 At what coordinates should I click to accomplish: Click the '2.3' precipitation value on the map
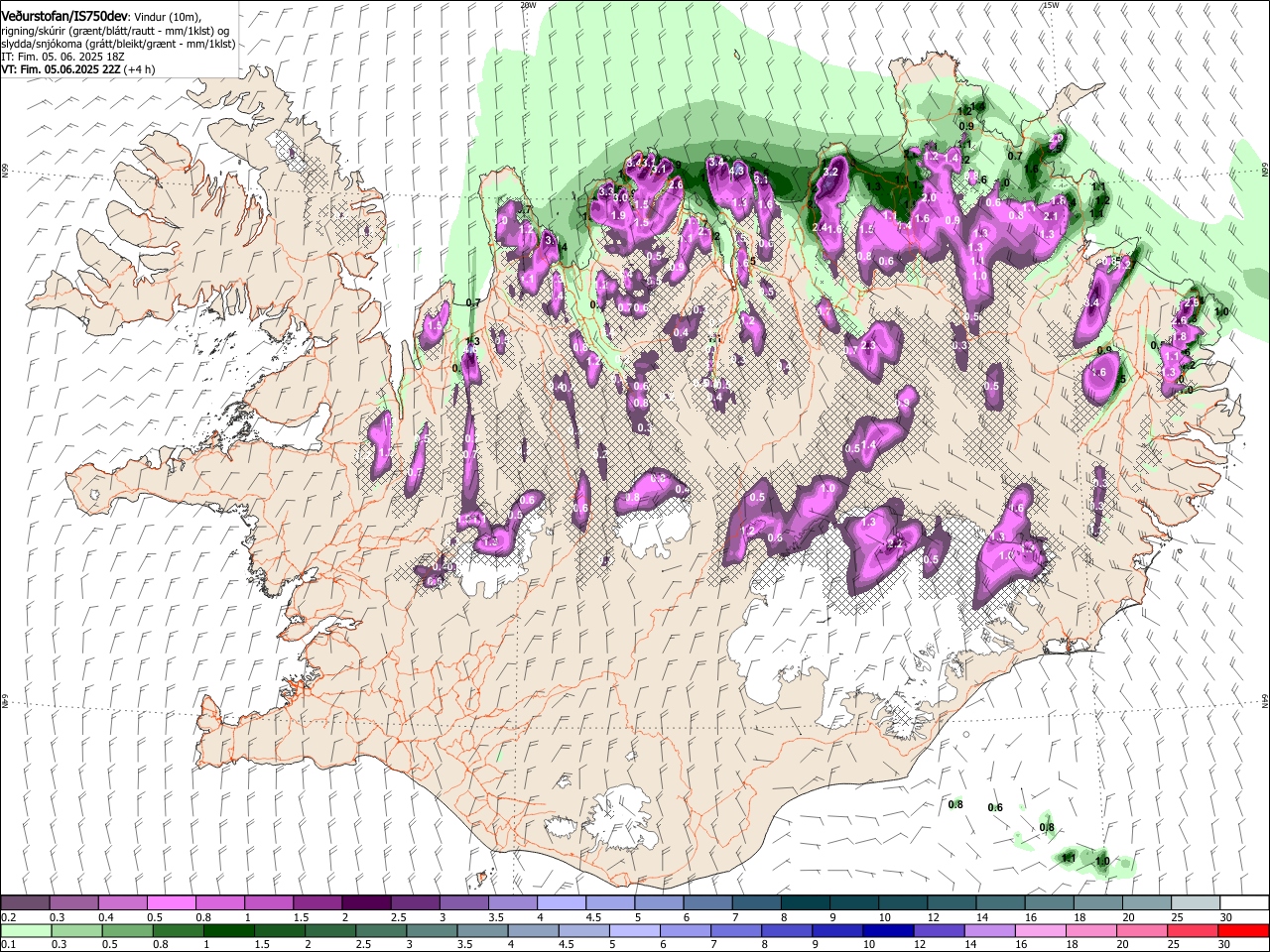coord(870,346)
